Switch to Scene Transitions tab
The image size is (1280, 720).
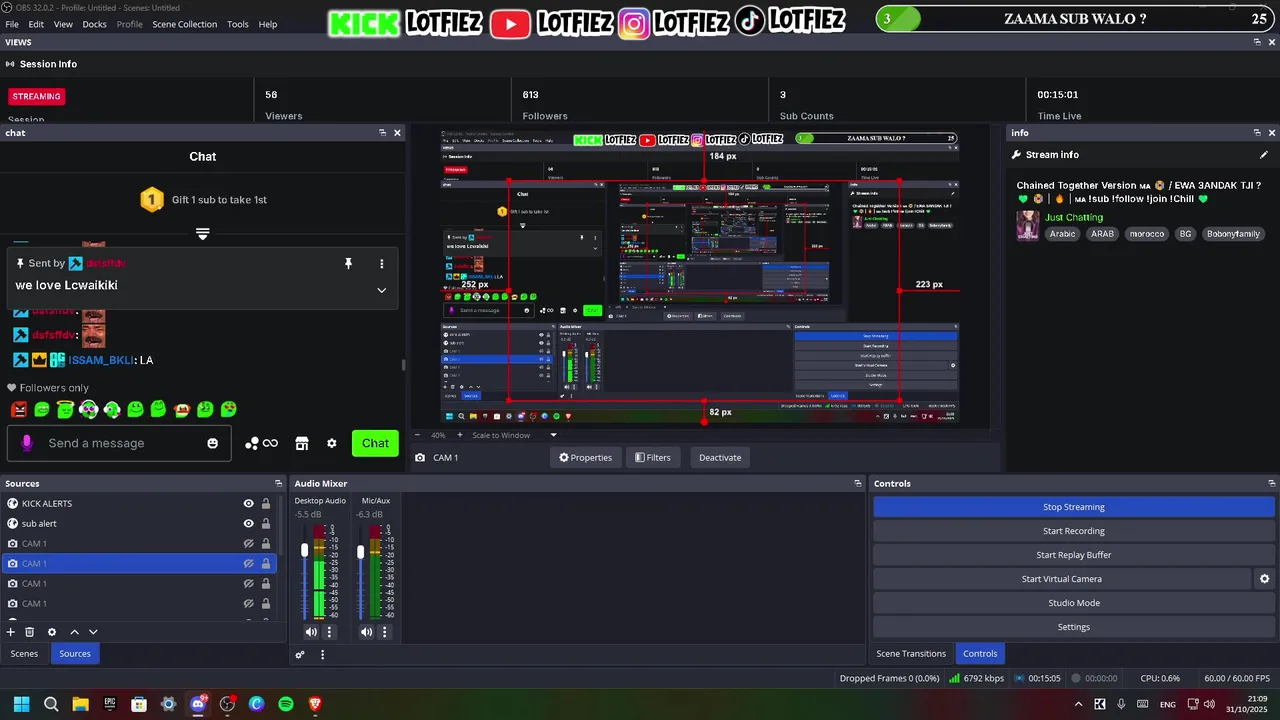tap(911, 654)
